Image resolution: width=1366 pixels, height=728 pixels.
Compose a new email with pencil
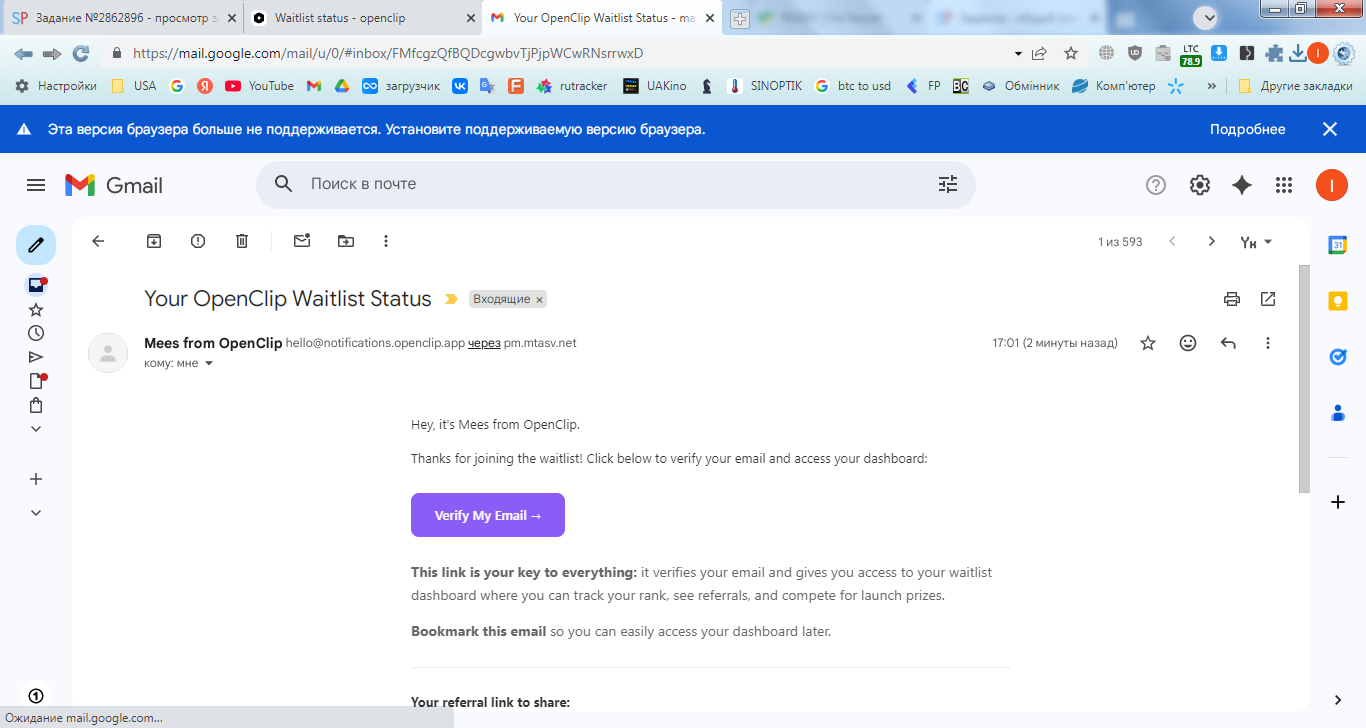36,245
